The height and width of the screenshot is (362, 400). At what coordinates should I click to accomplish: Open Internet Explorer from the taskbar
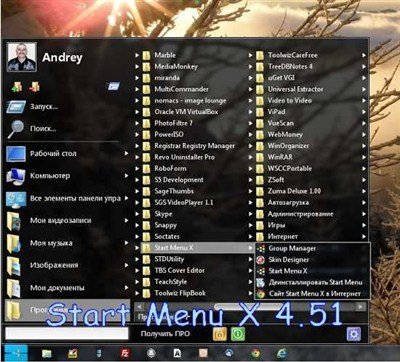[282, 353]
